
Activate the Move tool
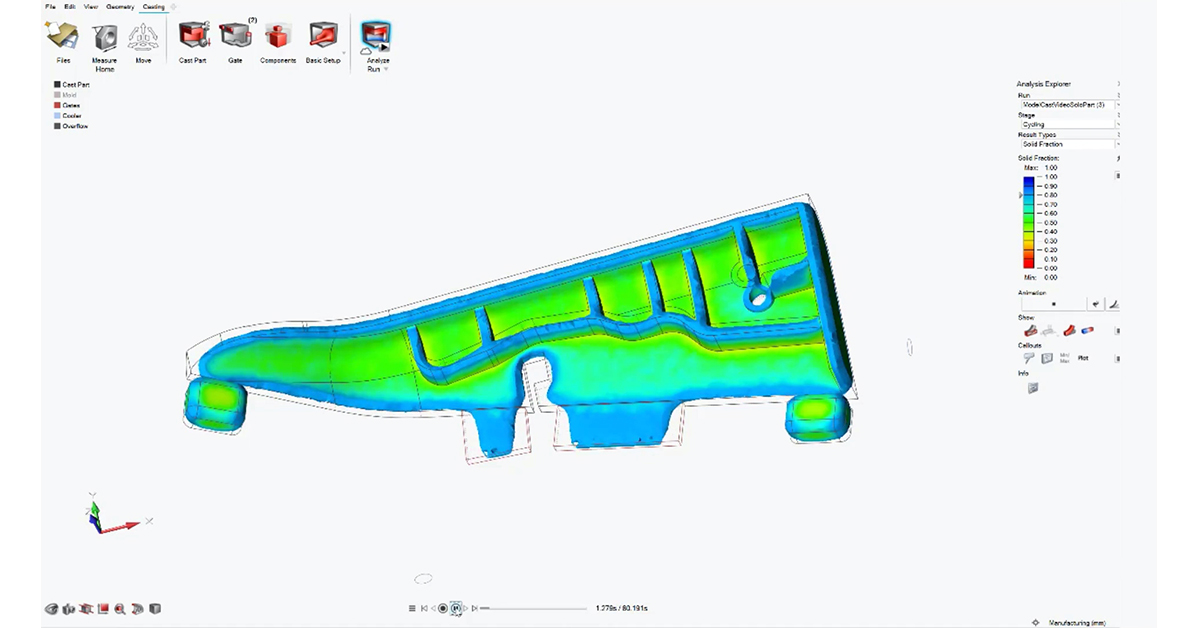(x=144, y=38)
